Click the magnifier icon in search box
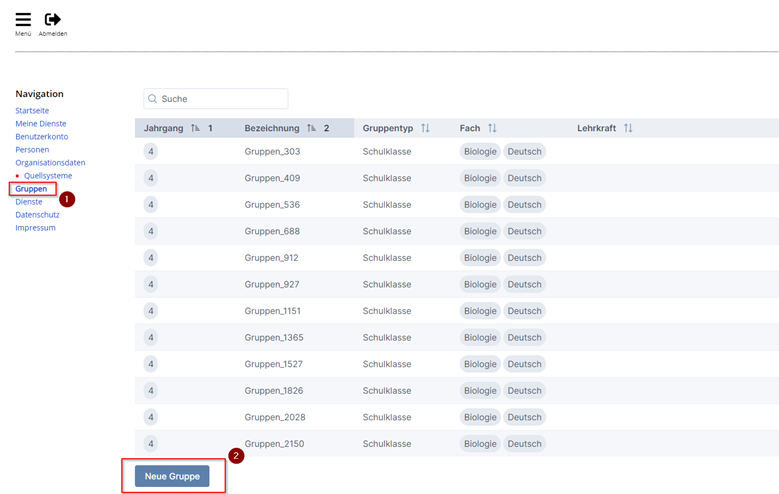779x494 pixels. point(152,99)
